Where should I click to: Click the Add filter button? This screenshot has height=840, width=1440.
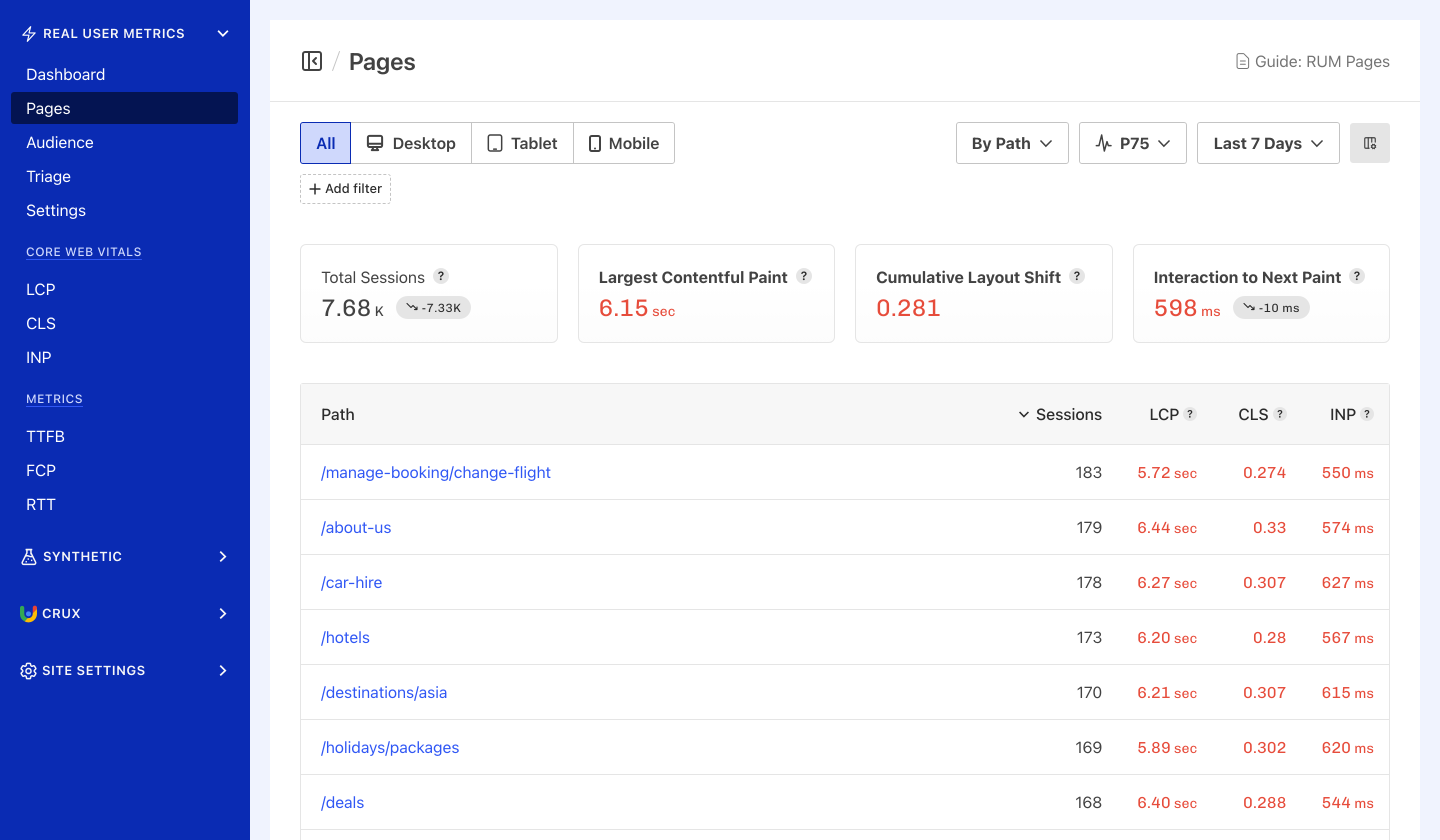[344, 188]
